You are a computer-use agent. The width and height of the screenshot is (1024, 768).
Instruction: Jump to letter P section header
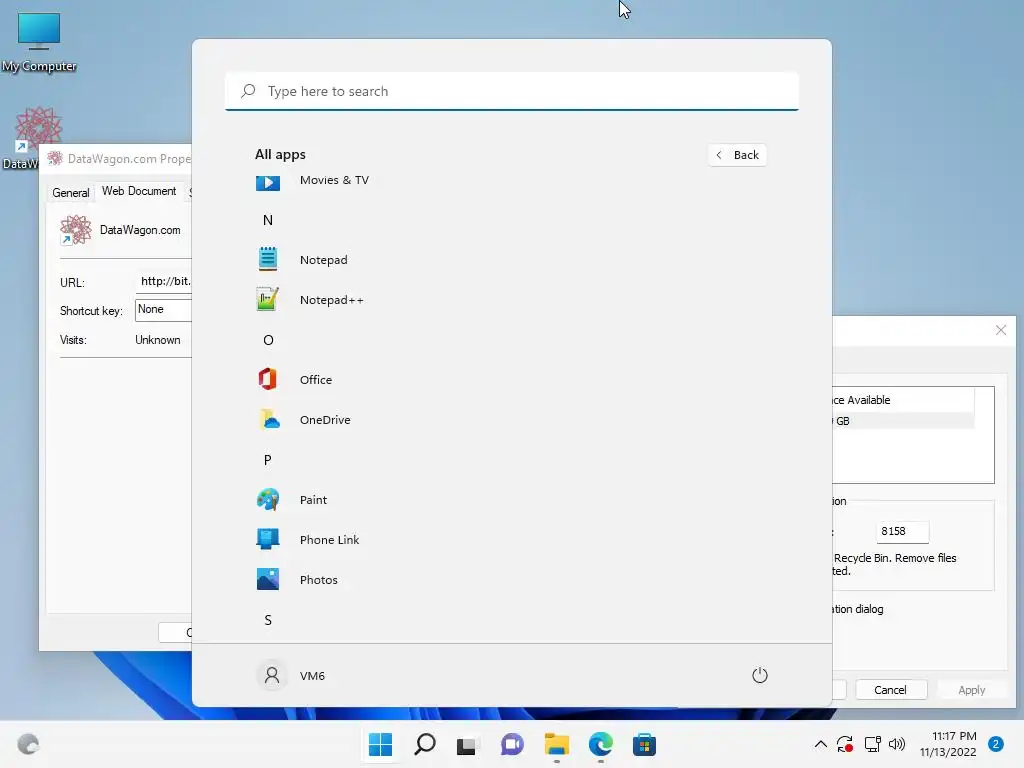click(268, 460)
